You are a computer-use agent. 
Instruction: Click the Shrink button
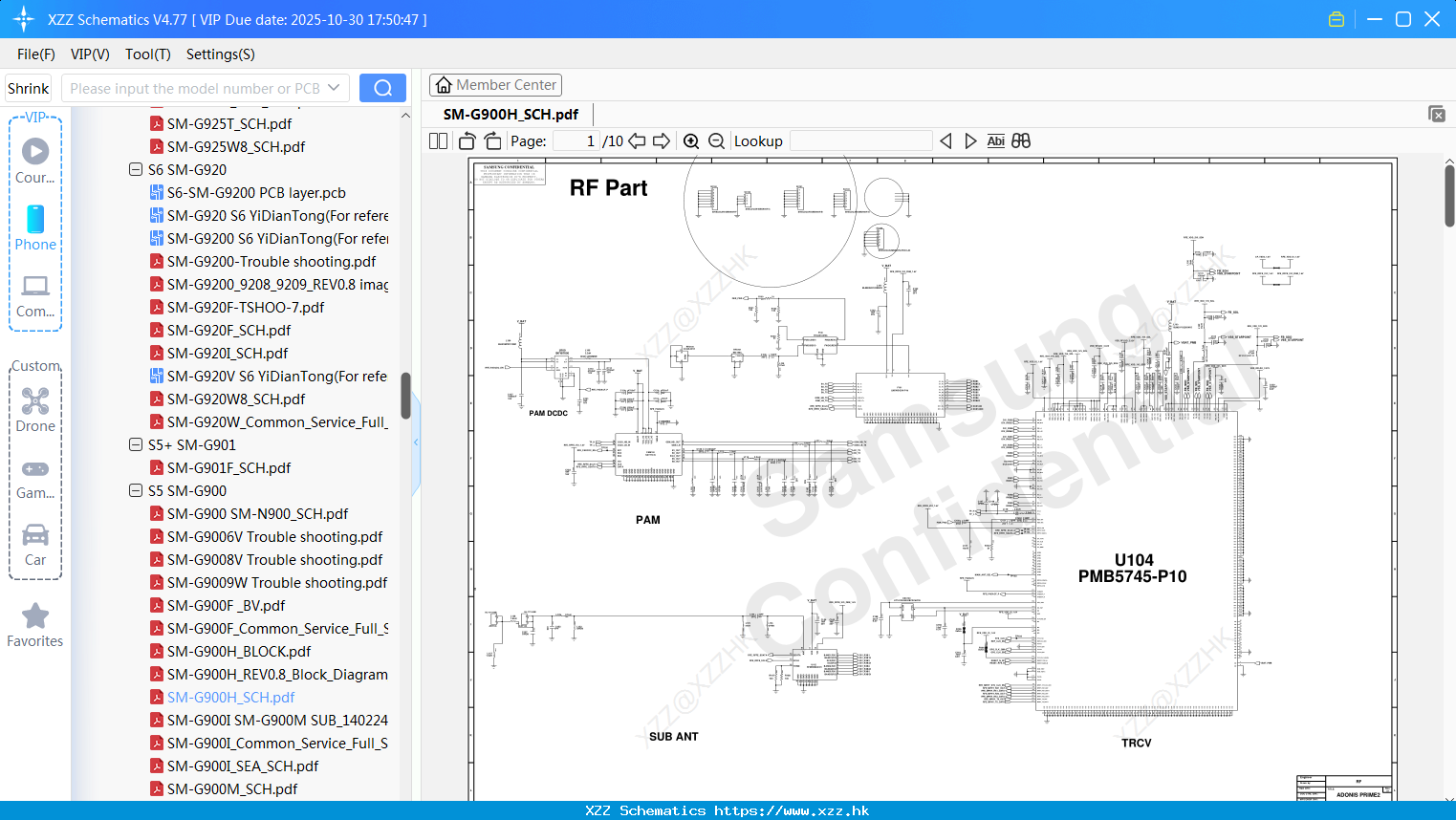coord(28,88)
